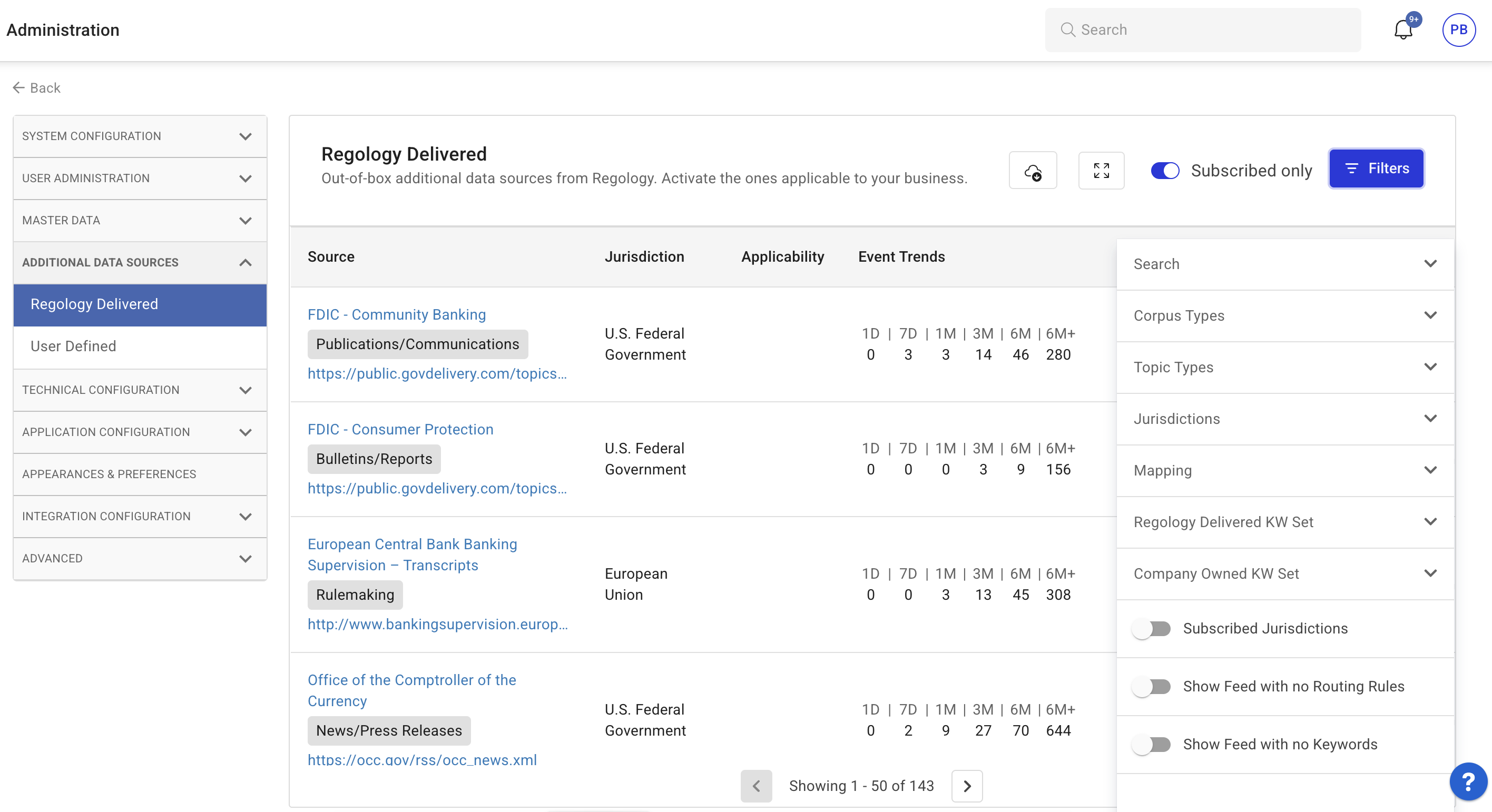Click the cloud download icon button

pos(1033,171)
